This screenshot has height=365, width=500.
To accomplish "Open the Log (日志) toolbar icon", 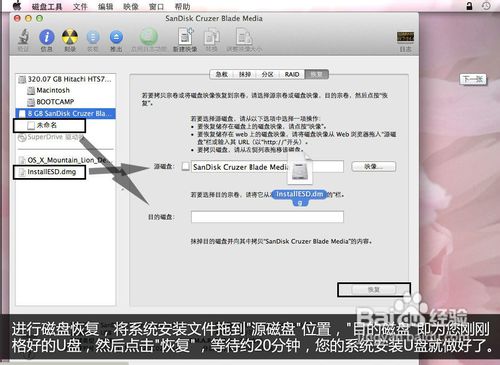I will pos(405,37).
